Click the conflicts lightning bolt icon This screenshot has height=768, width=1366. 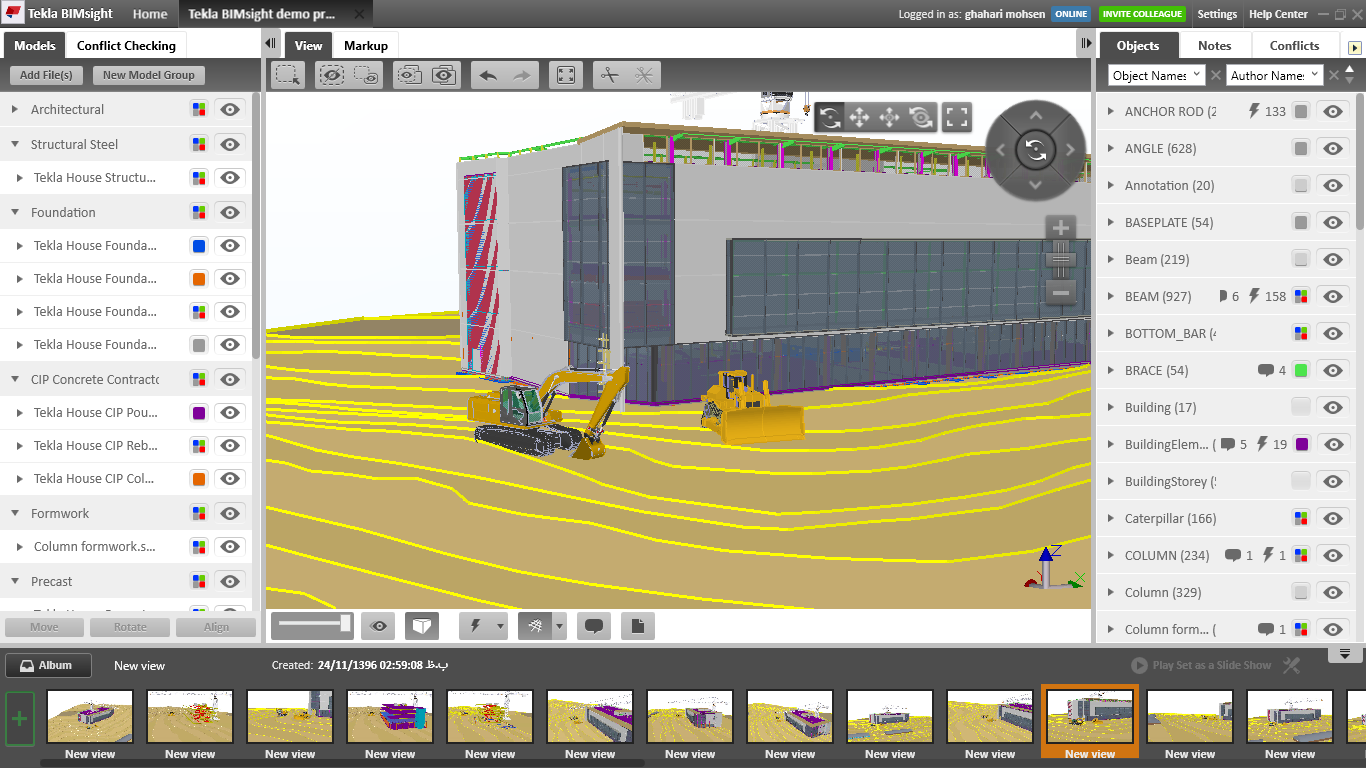tap(475, 626)
